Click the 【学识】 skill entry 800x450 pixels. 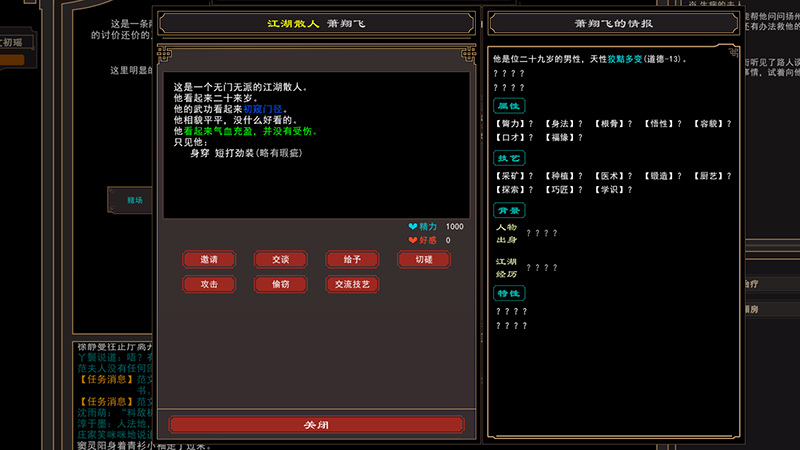tap(613, 190)
